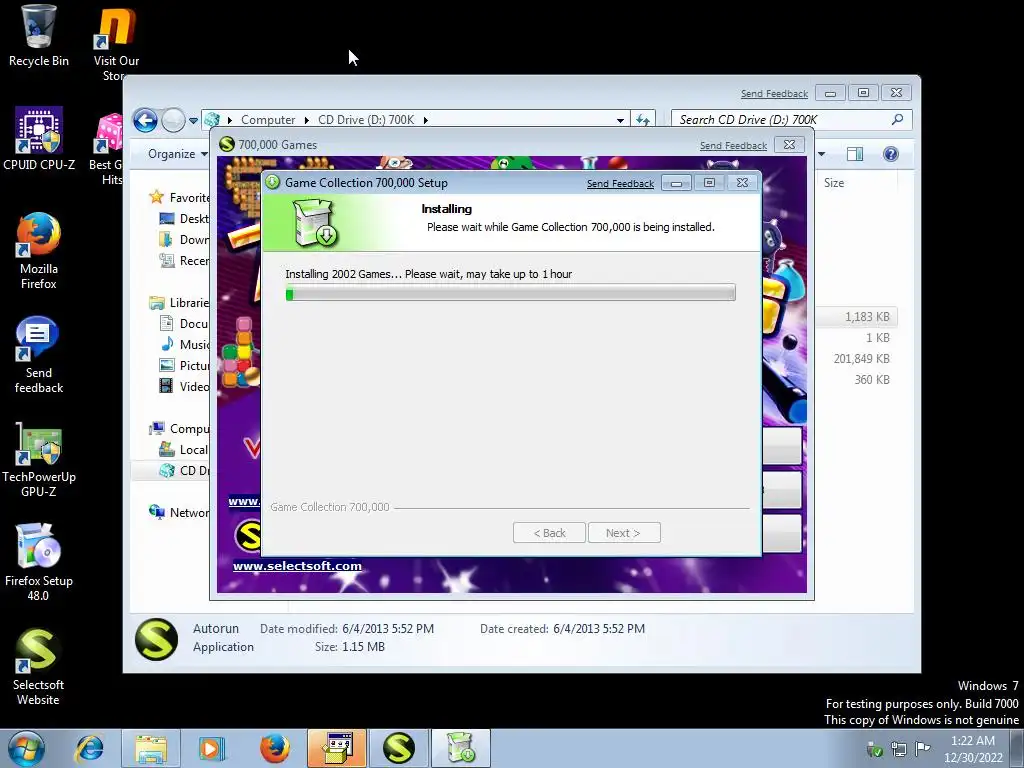The image size is (1024, 768).
Task: Select the Music library
Action: point(184,344)
